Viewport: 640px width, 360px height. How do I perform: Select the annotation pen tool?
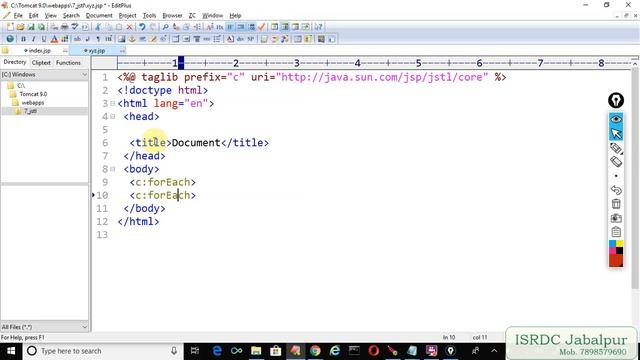(616, 148)
